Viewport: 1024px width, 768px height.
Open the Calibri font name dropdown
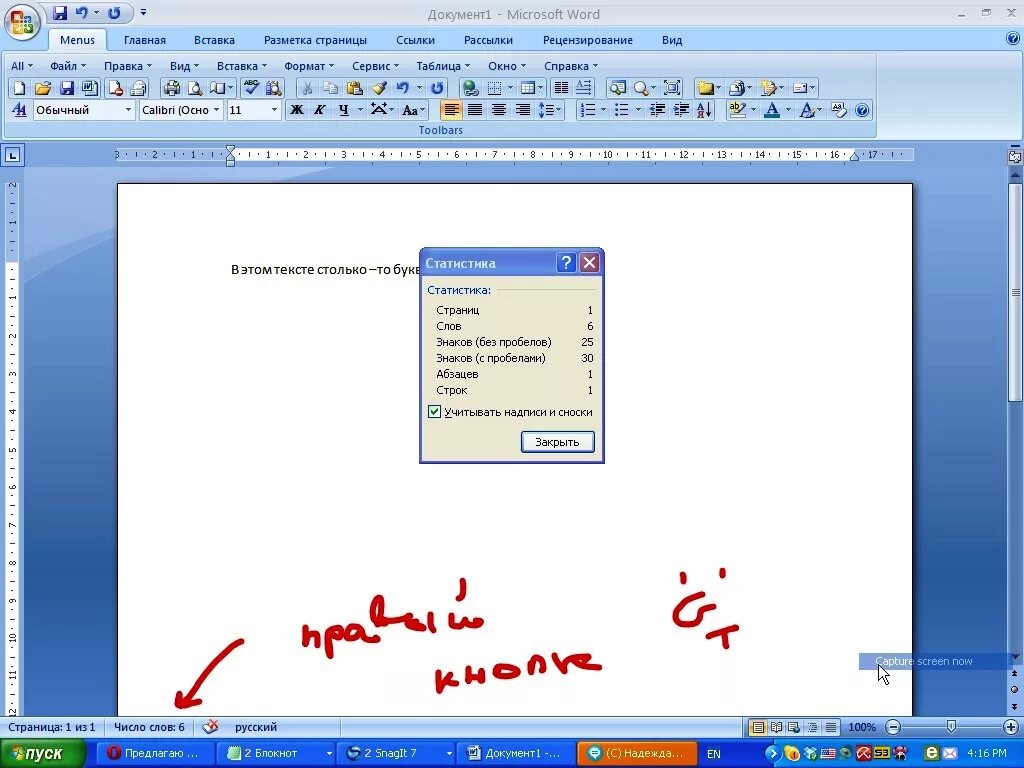click(x=216, y=110)
